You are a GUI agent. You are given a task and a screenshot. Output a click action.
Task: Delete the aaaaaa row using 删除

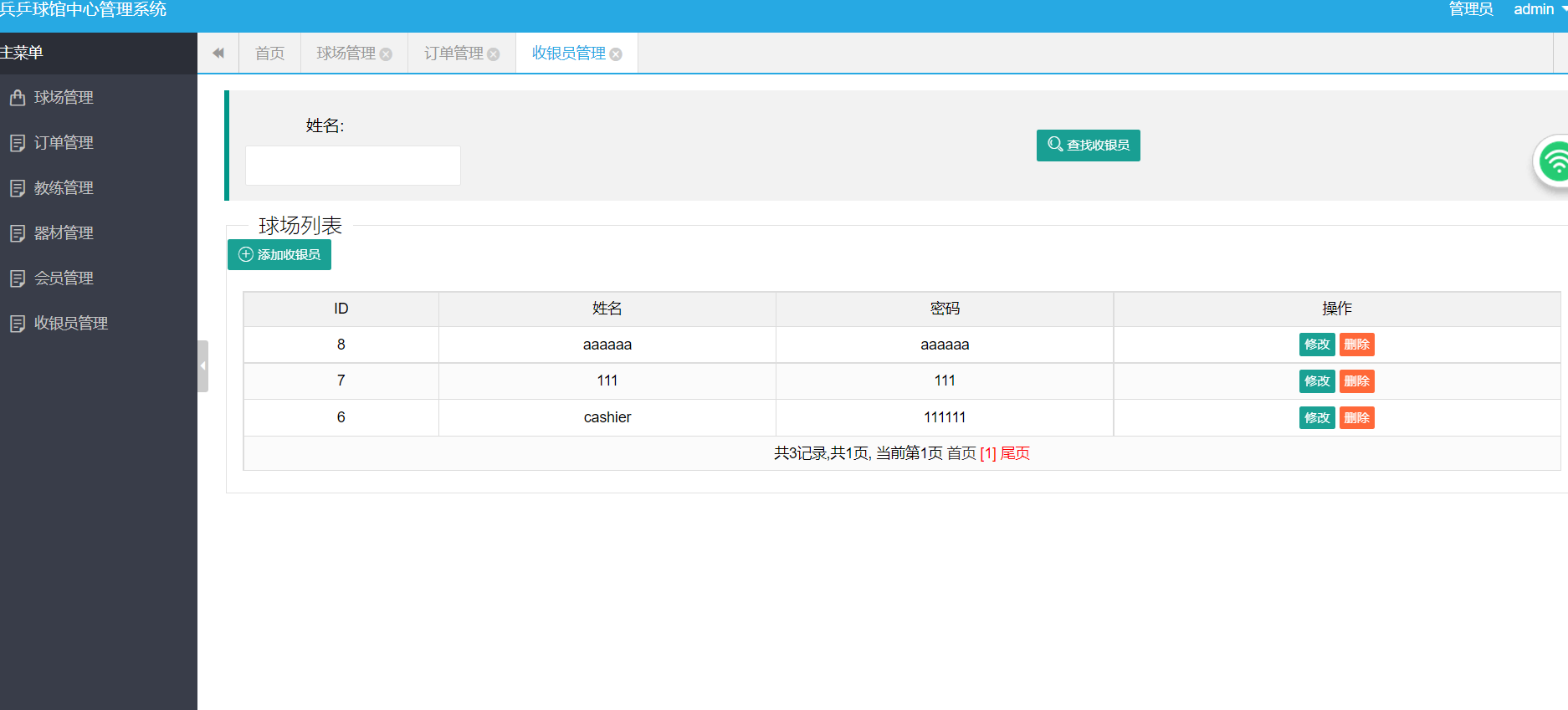(1356, 345)
